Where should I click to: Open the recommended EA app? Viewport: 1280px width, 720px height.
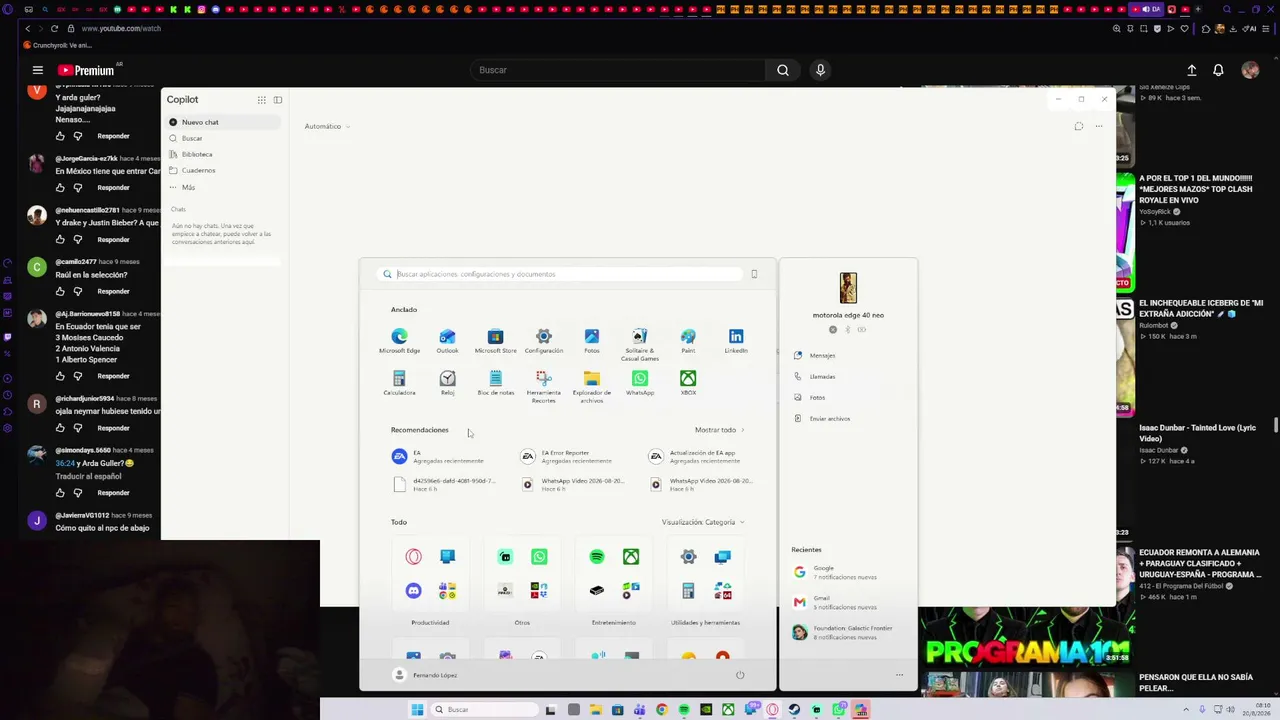pos(437,456)
